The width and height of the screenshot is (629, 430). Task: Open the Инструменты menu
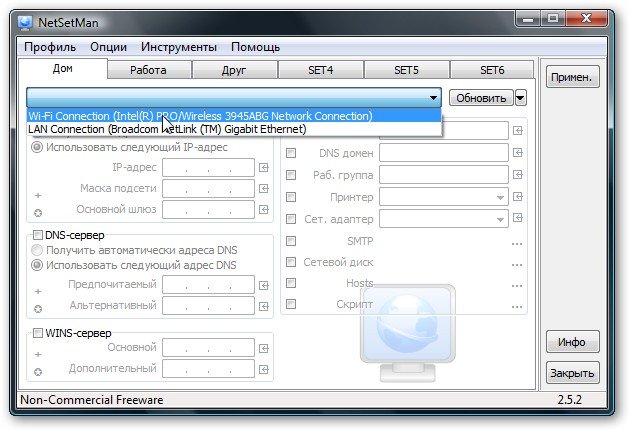pos(178,47)
